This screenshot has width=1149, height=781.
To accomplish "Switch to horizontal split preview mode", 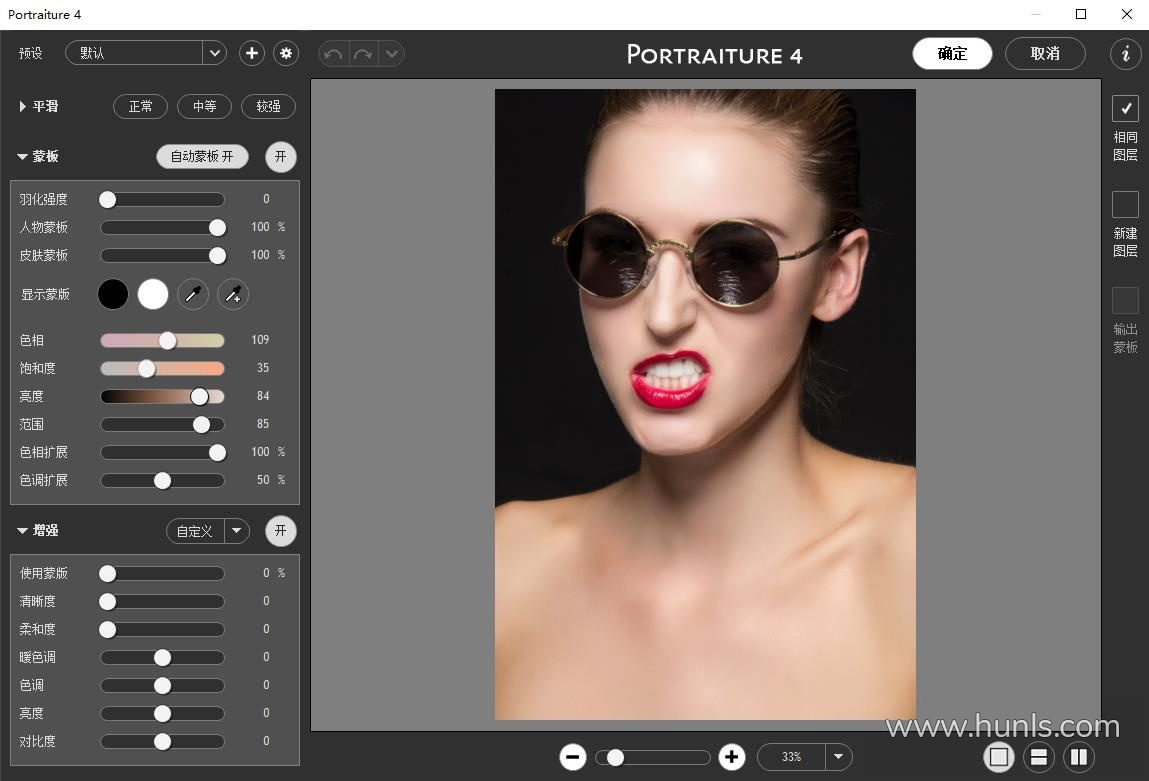I will 1039,757.
